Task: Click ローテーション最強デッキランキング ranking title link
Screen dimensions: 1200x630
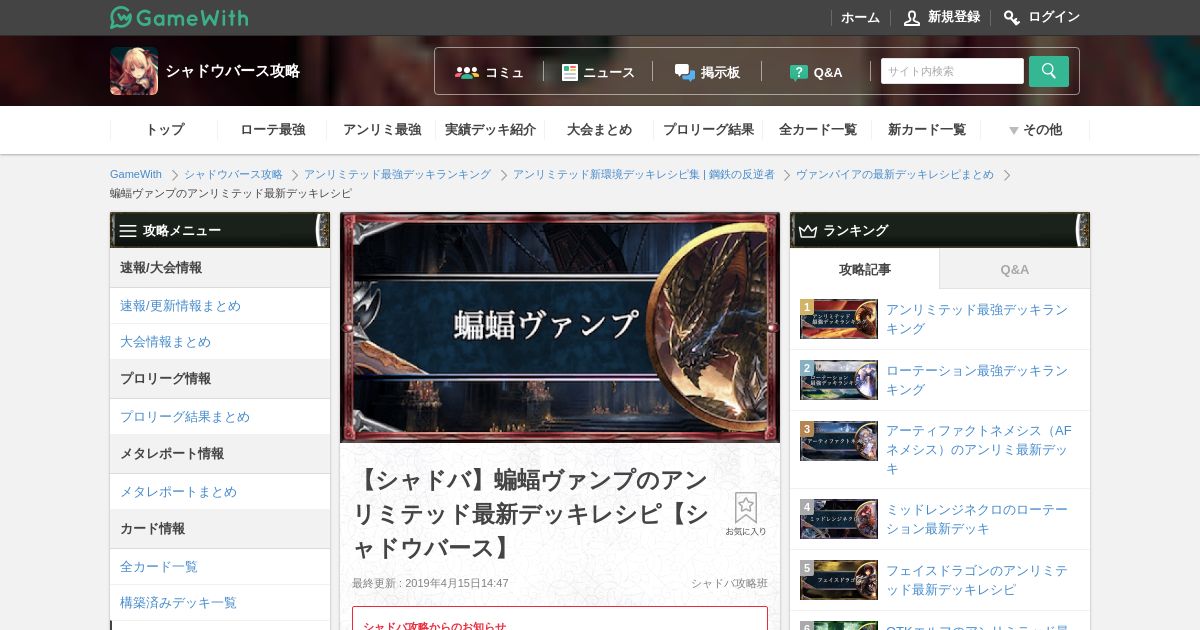Action: [x=977, y=380]
